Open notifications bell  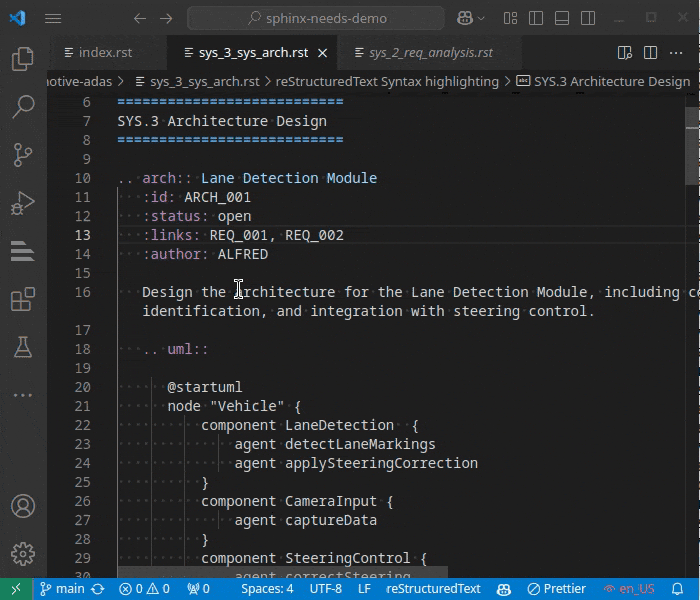[x=678, y=589]
